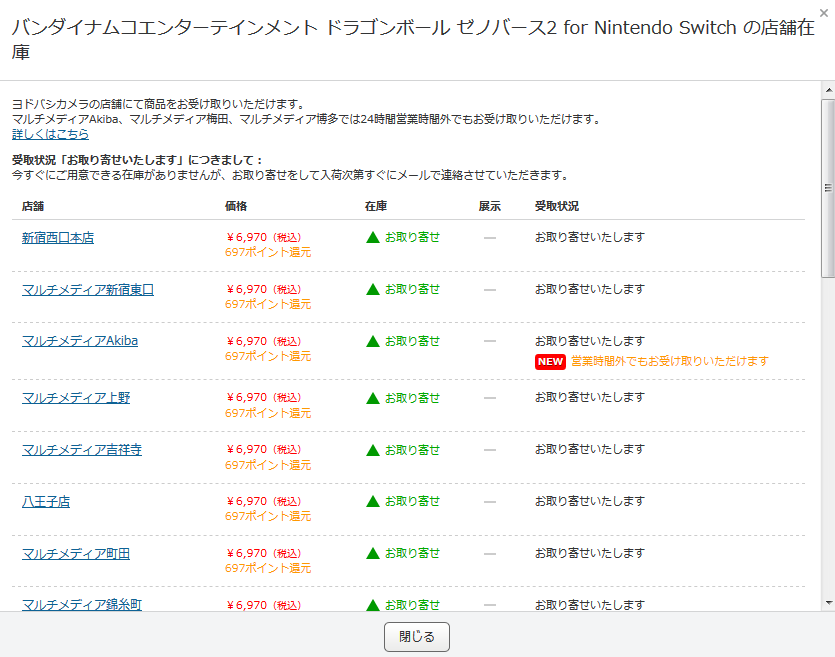Open the マルチメディアAkiba store link

click(x=80, y=341)
